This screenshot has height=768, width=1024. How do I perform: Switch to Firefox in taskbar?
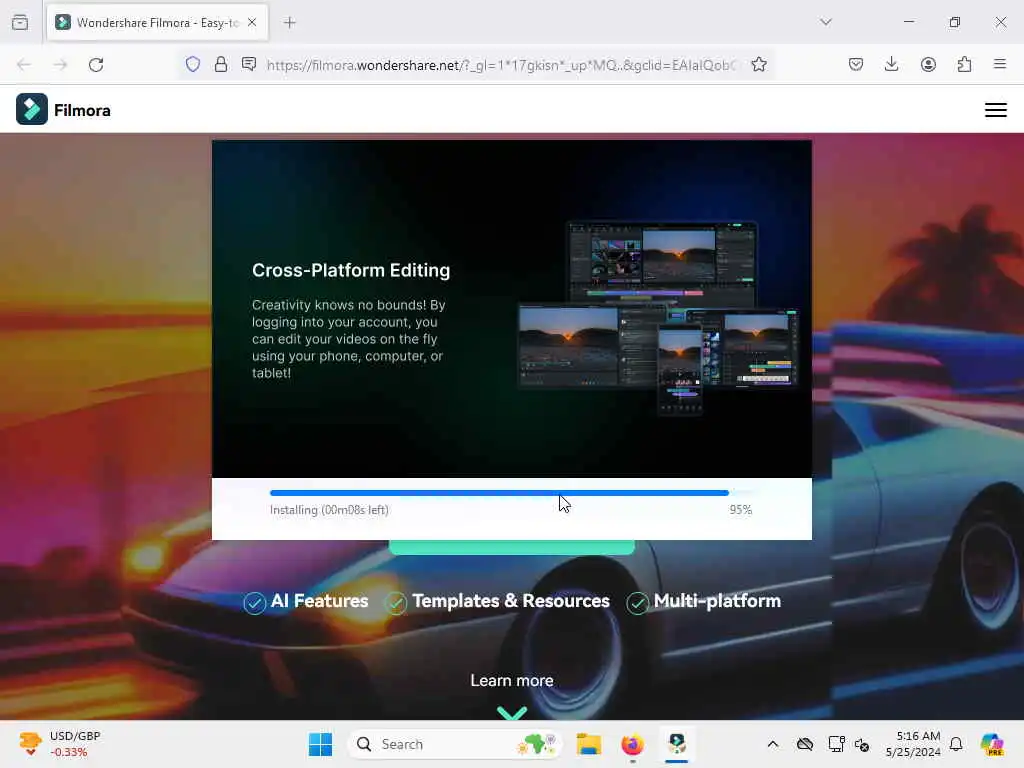pyautogui.click(x=632, y=744)
